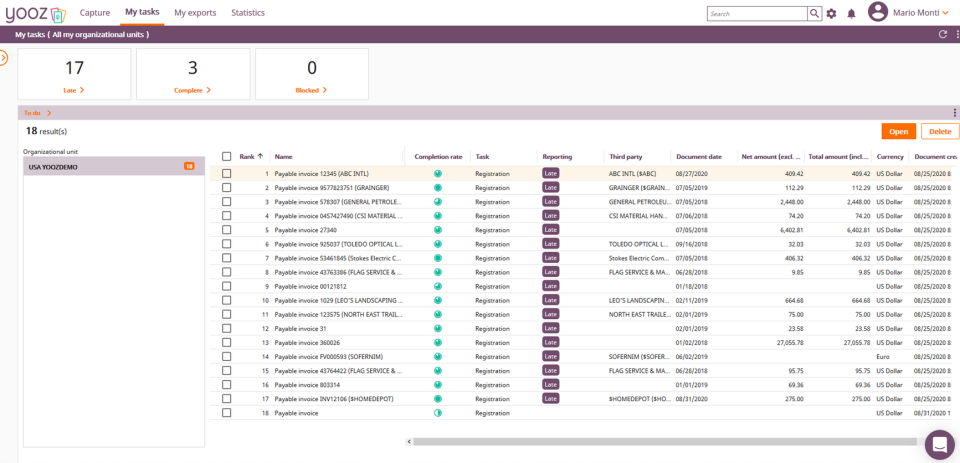960x463 pixels.
Task: Expand the To do section
Action: coord(37,113)
